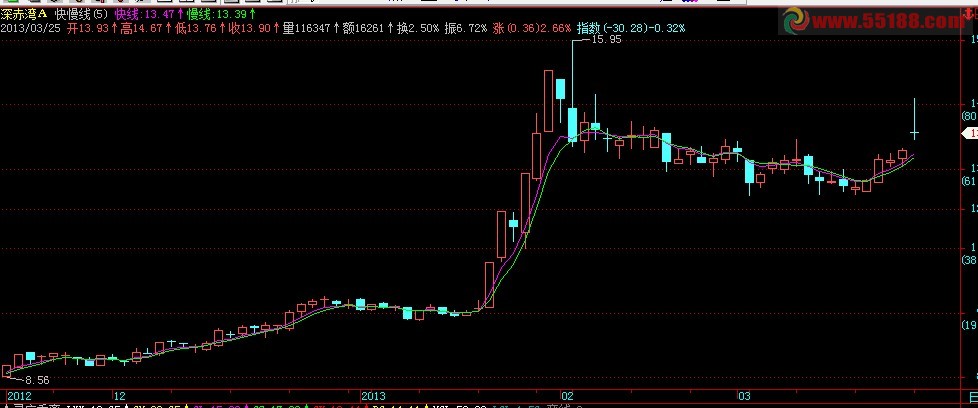Select the 2012 marker on time axis
This screenshot has height=408, width=978.
18,396
